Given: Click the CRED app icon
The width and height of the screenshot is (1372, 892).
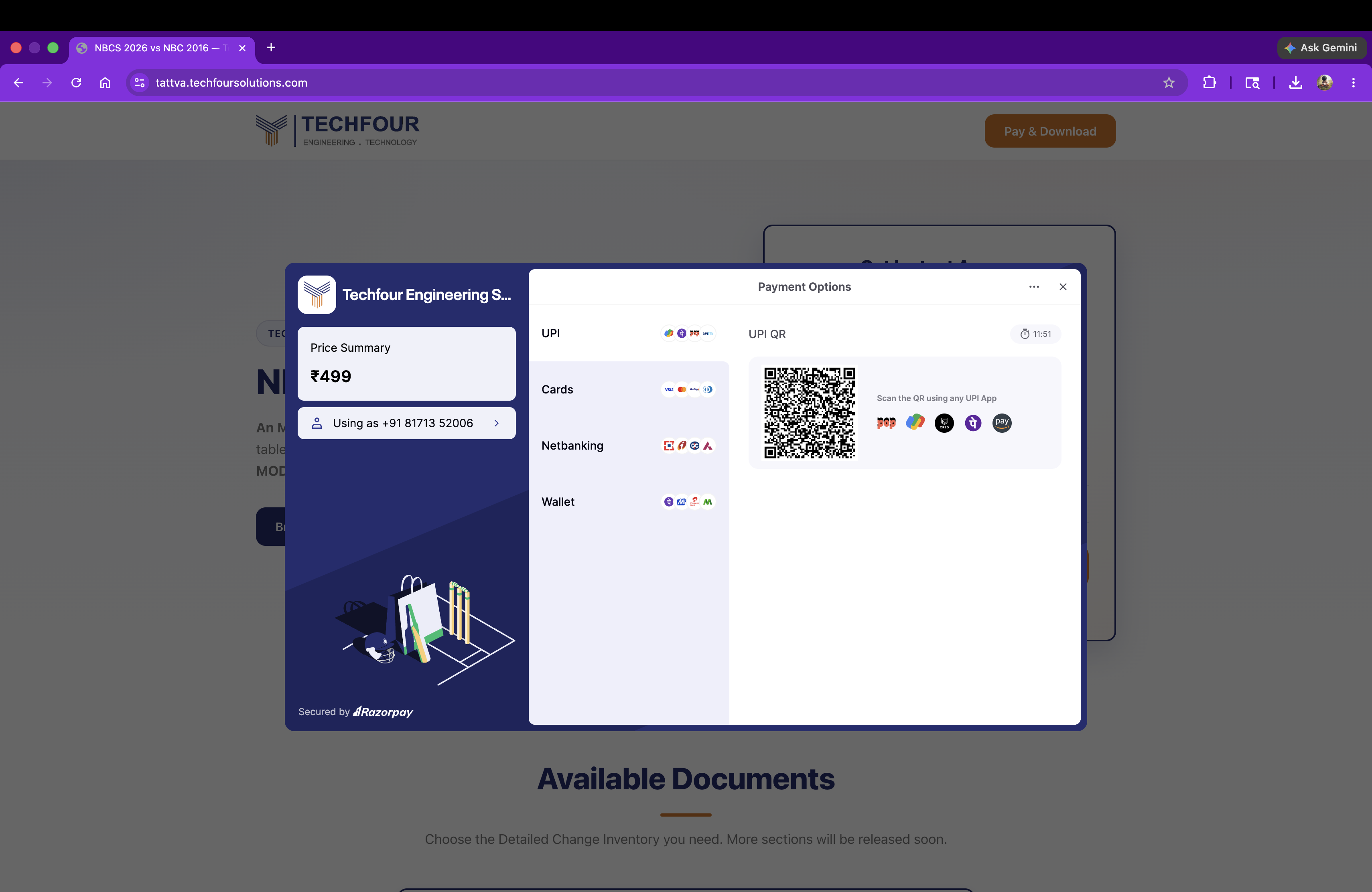Looking at the screenshot, I should click(944, 423).
